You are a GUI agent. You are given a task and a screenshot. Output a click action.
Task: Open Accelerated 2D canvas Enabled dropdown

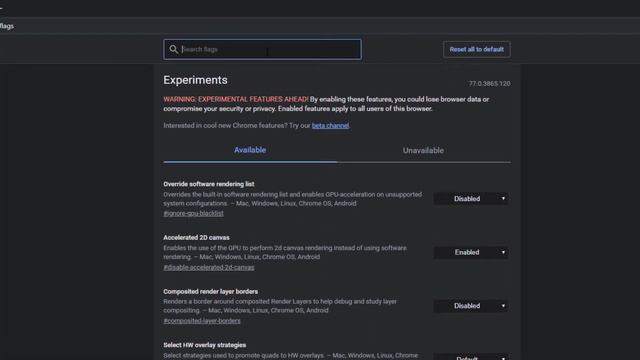[471, 252]
